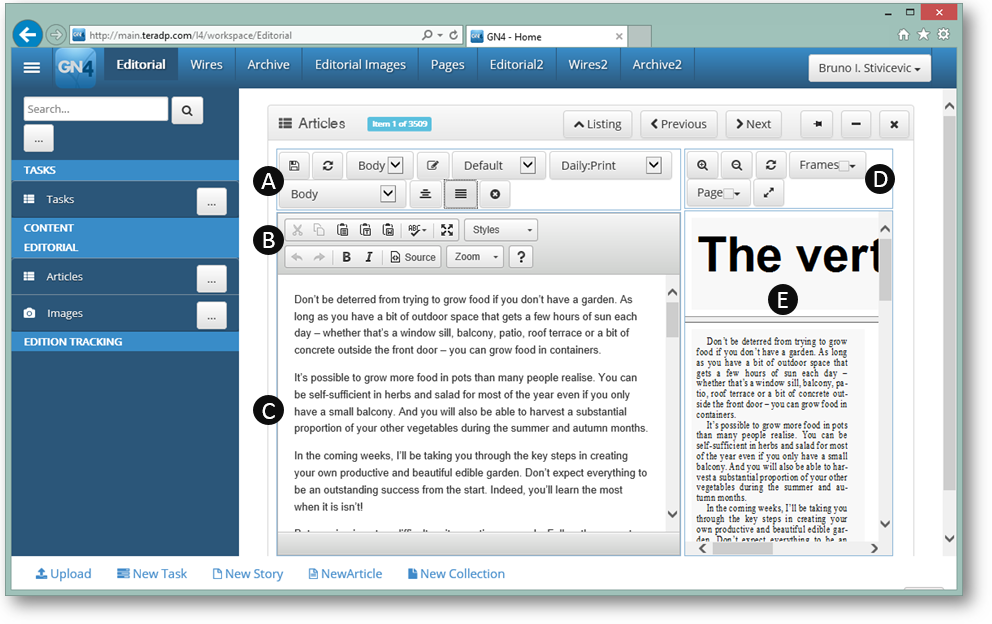Open the ABC spell check tool
The height and width of the screenshot is (624, 992).
tap(417, 230)
